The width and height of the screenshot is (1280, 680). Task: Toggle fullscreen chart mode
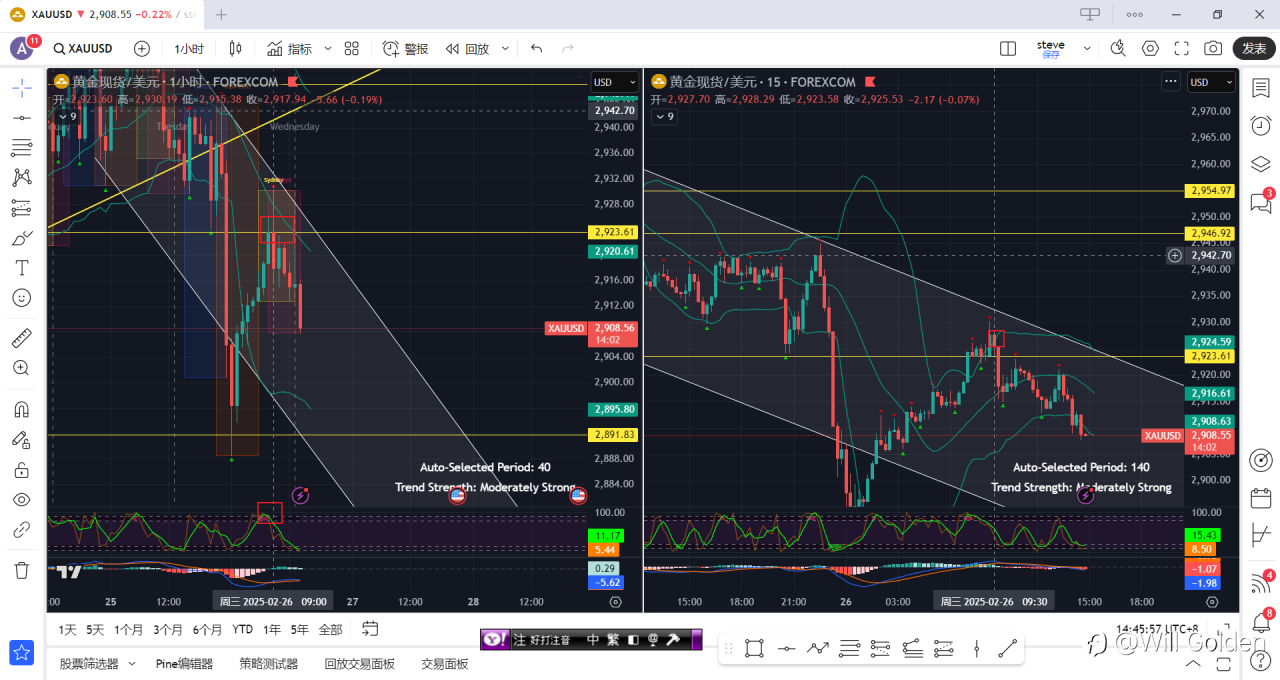[x=1181, y=48]
